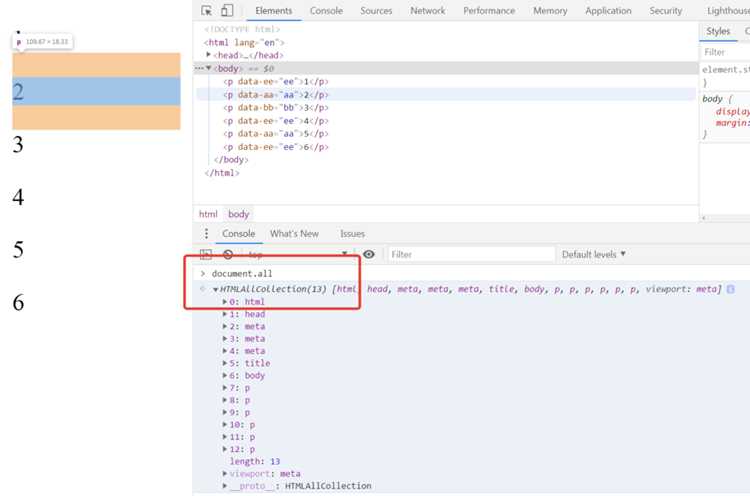Go to the Network tab

point(428,11)
